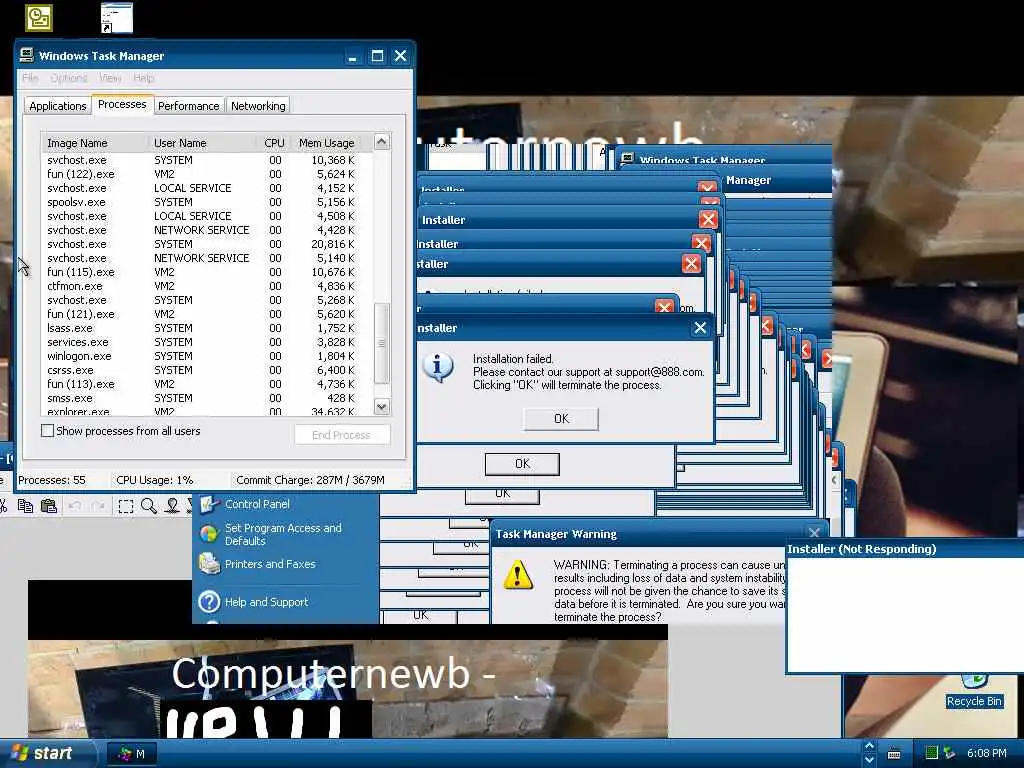Click the network connection tray icon
This screenshot has height=768, width=1024.
pos(950,753)
